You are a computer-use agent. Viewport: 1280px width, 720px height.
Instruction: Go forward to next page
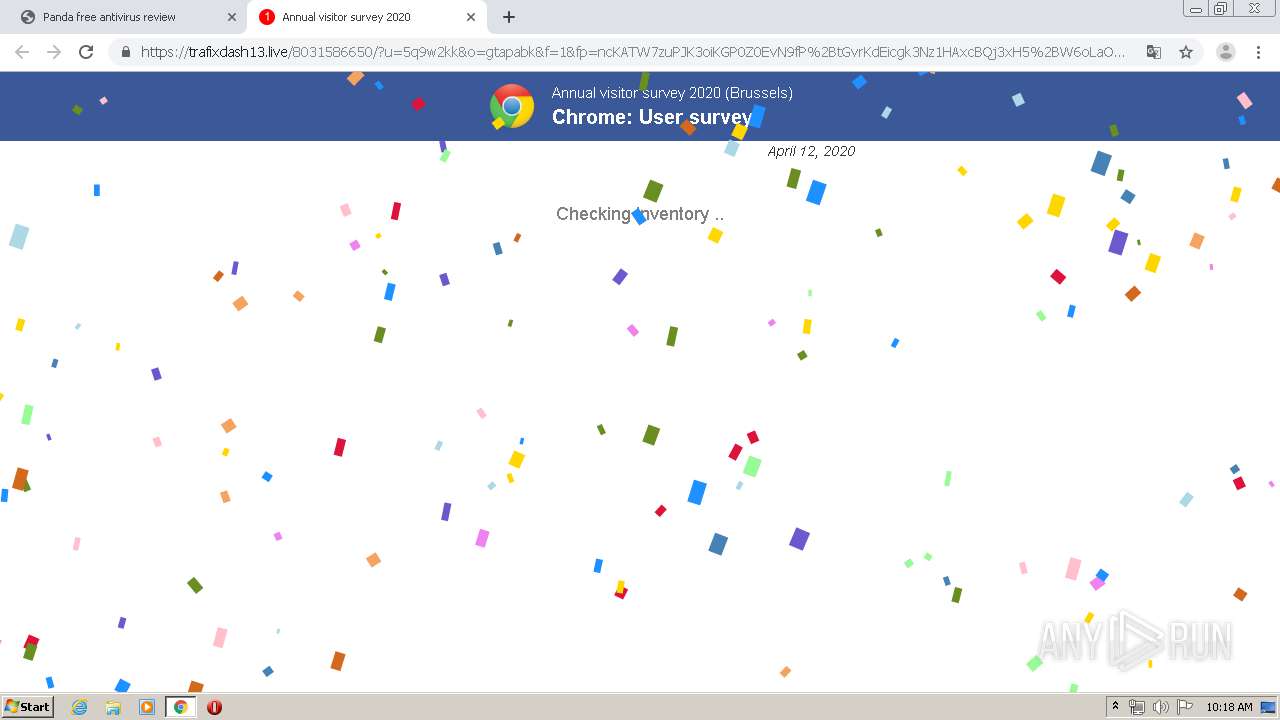[54, 52]
